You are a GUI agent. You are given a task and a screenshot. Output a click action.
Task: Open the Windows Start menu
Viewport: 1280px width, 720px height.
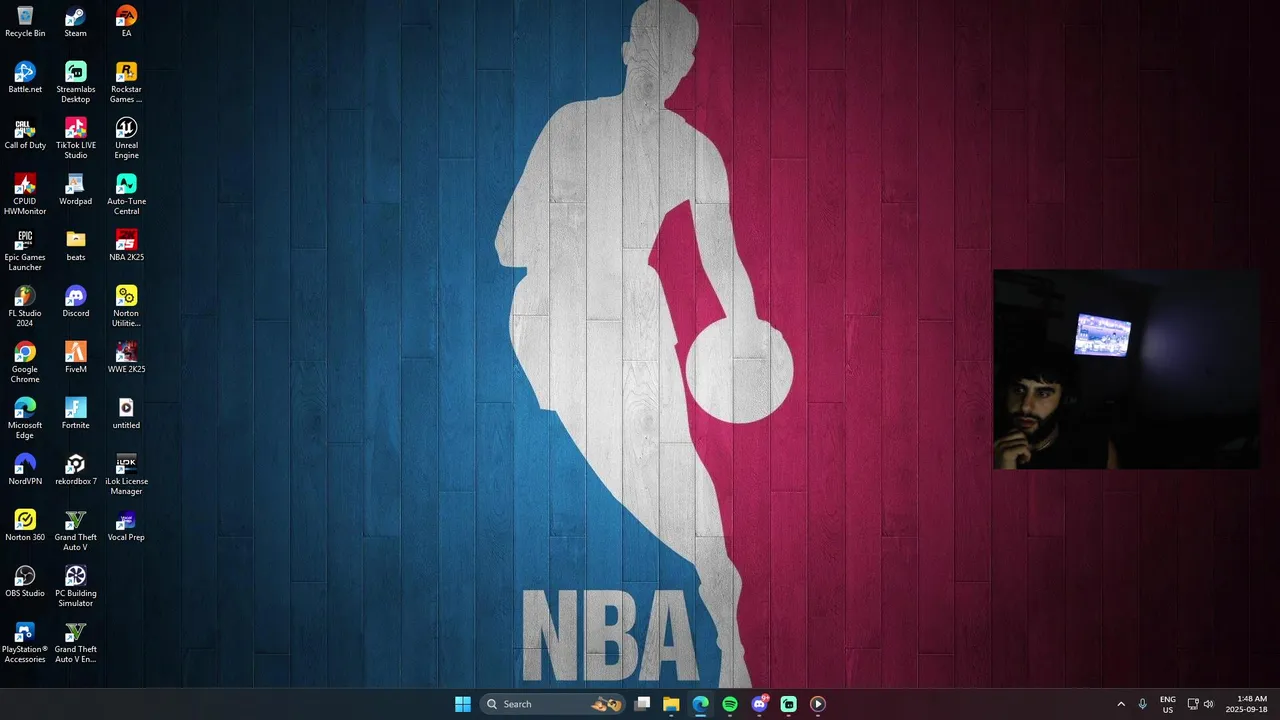tap(463, 704)
